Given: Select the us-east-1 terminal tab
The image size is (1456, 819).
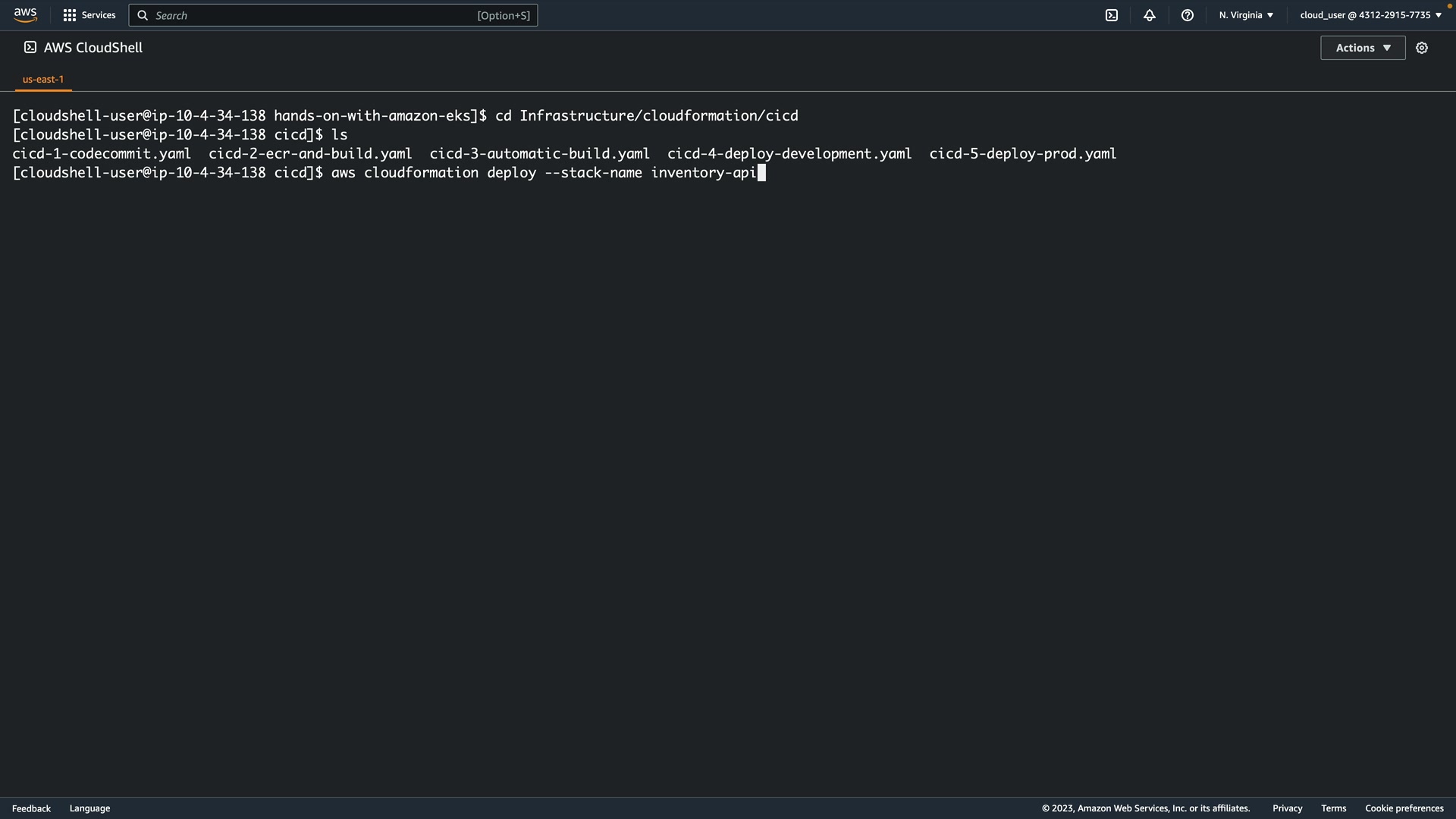Looking at the screenshot, I should tap(43, 79).
